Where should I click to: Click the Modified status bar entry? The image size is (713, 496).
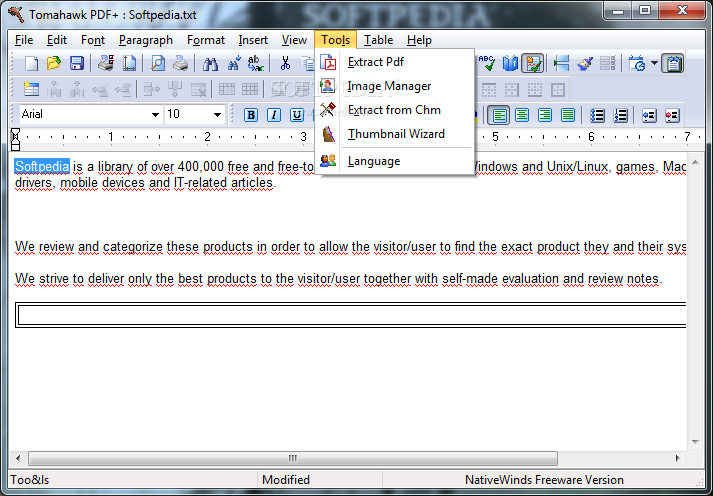pyautogui.click(x=286, y=480)
